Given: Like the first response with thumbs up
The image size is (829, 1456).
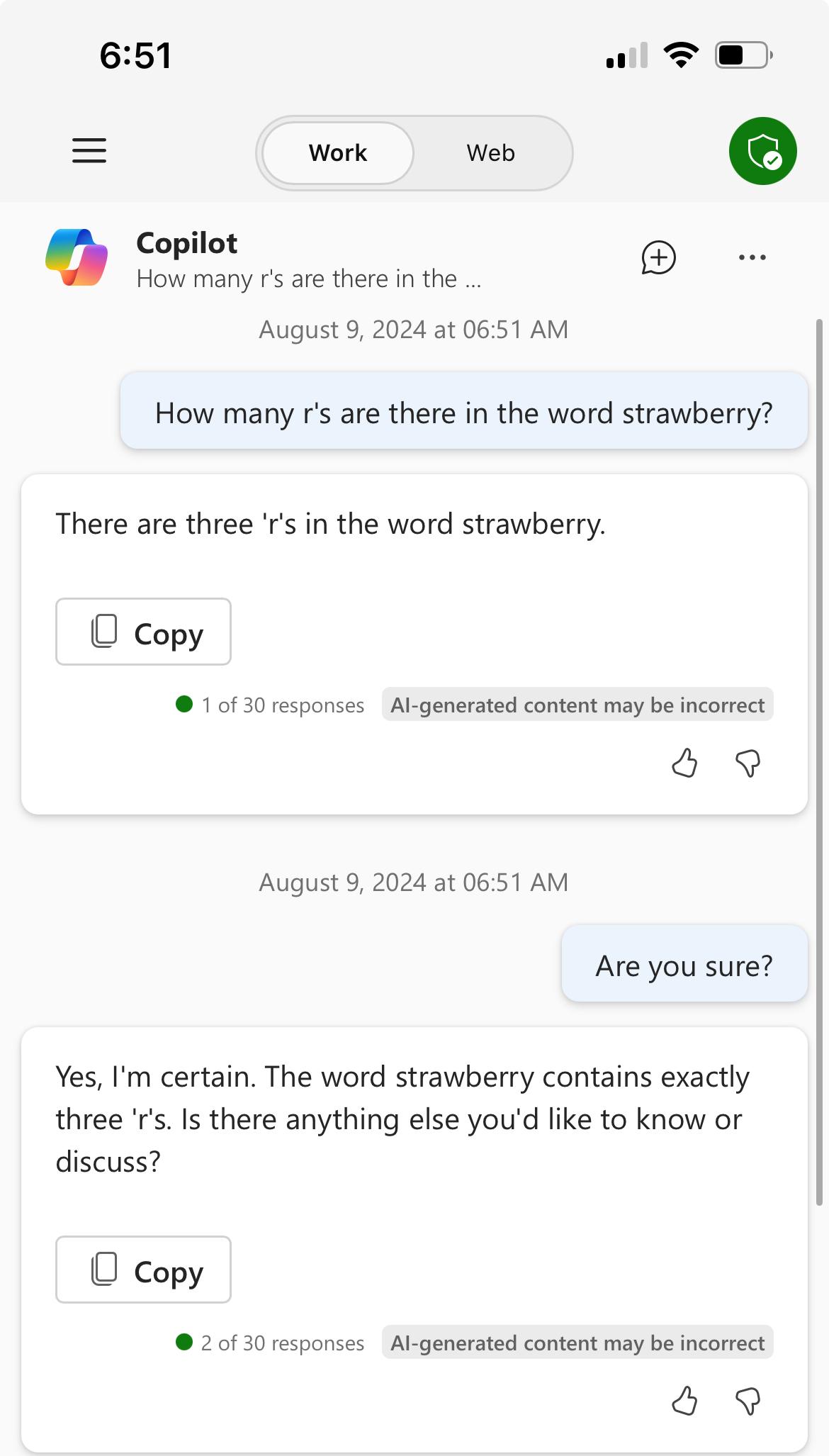Looking at the screenshot, I should pos(684,763).
